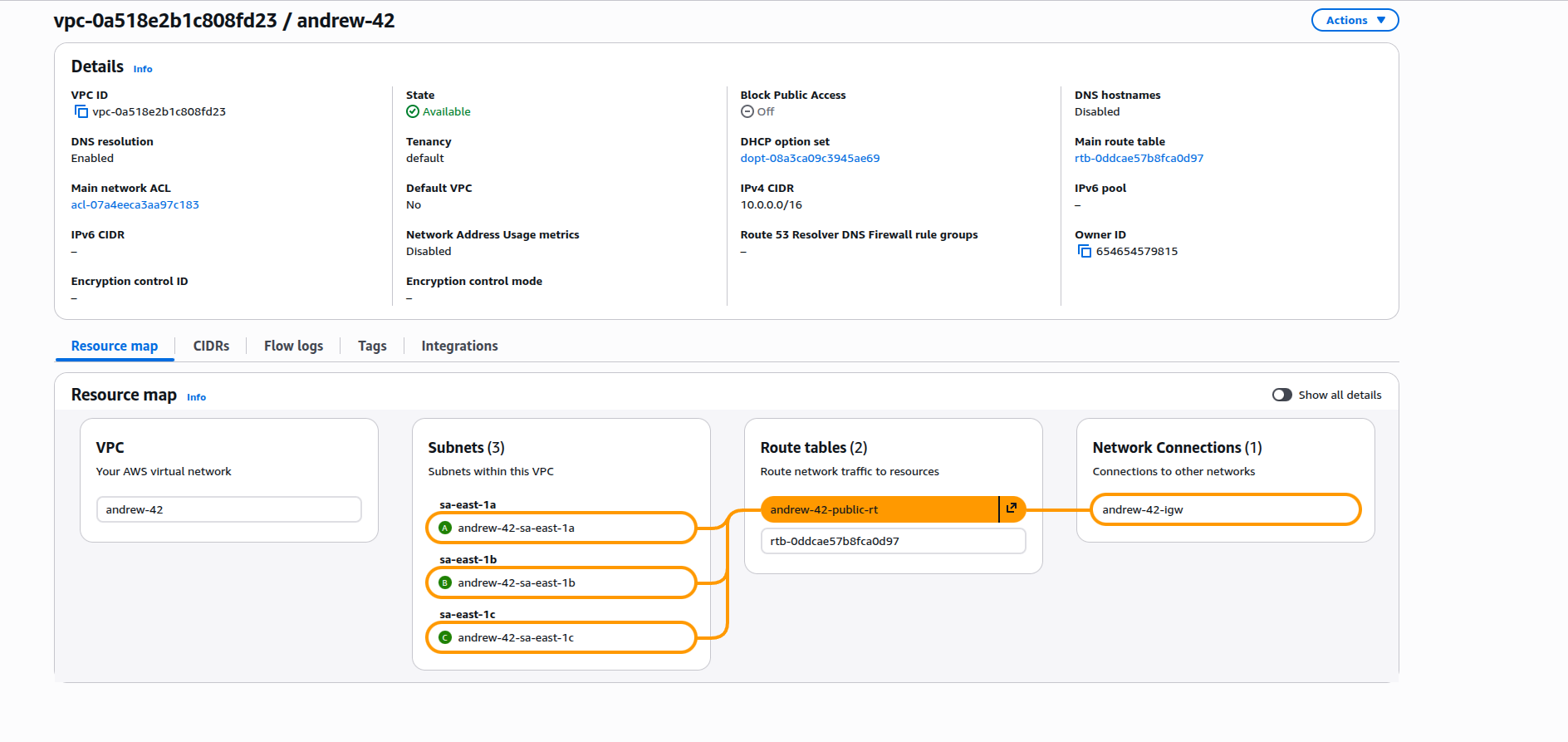Select subnet andrew-42-sa-east-1b
The height and width of the screenshot is (742, 1568).
tap(561, 582)
